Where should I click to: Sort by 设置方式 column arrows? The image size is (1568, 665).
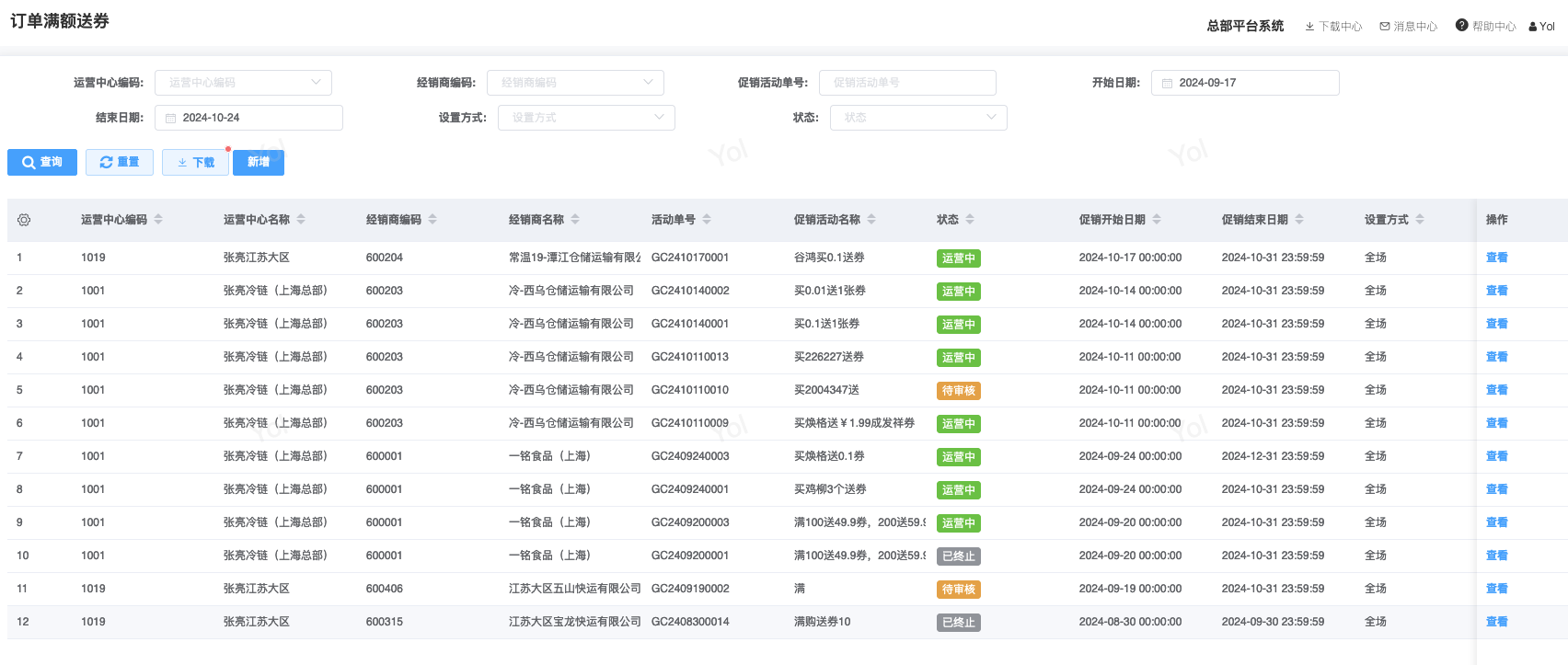pyautogui.click(x=1420, y=220)
